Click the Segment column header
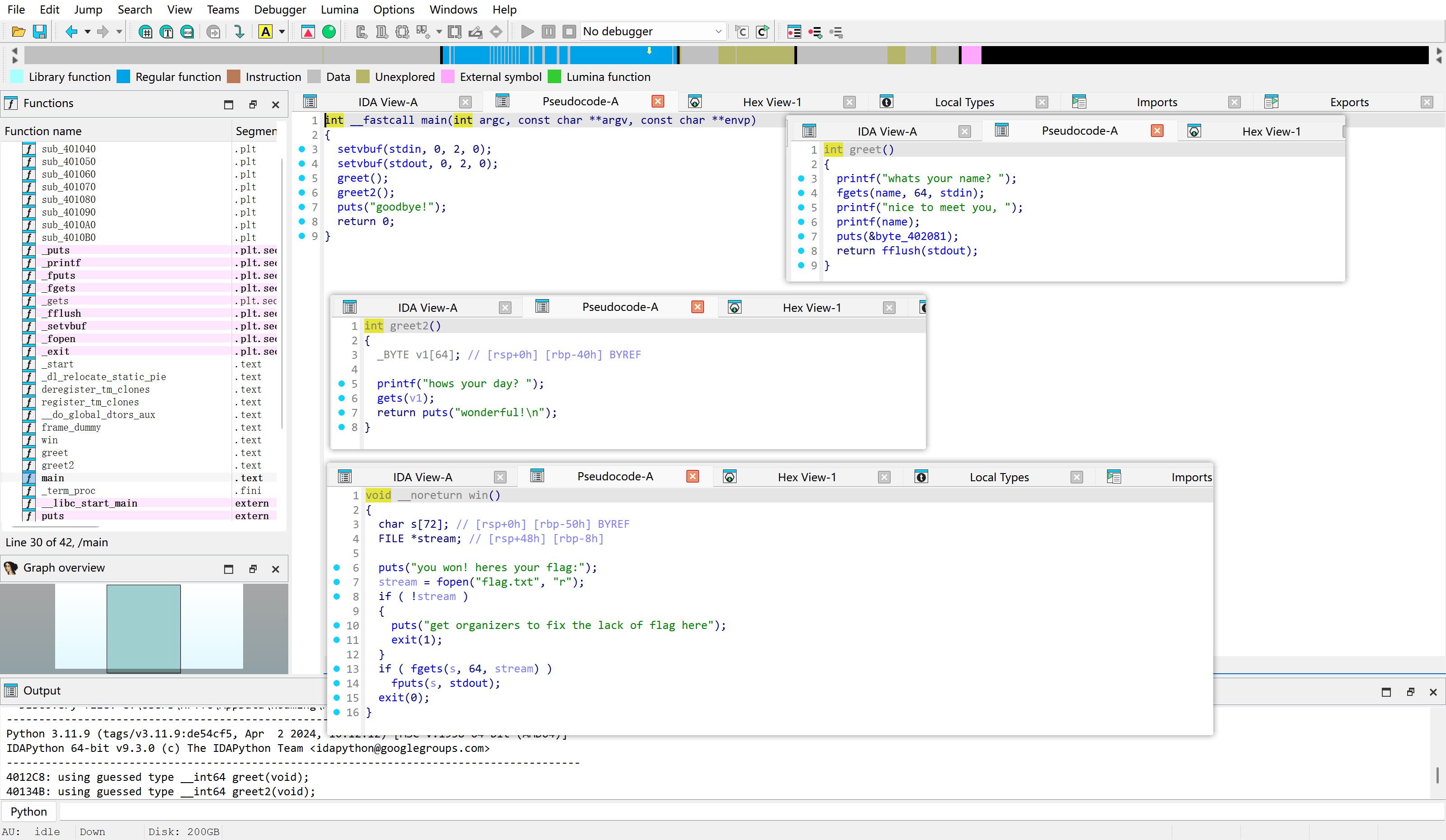 coord(255,131)
